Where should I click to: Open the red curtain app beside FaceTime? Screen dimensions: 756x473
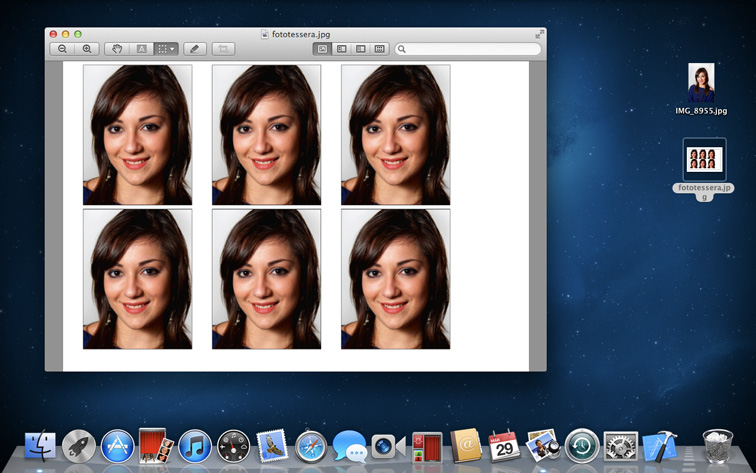point(427,447)
